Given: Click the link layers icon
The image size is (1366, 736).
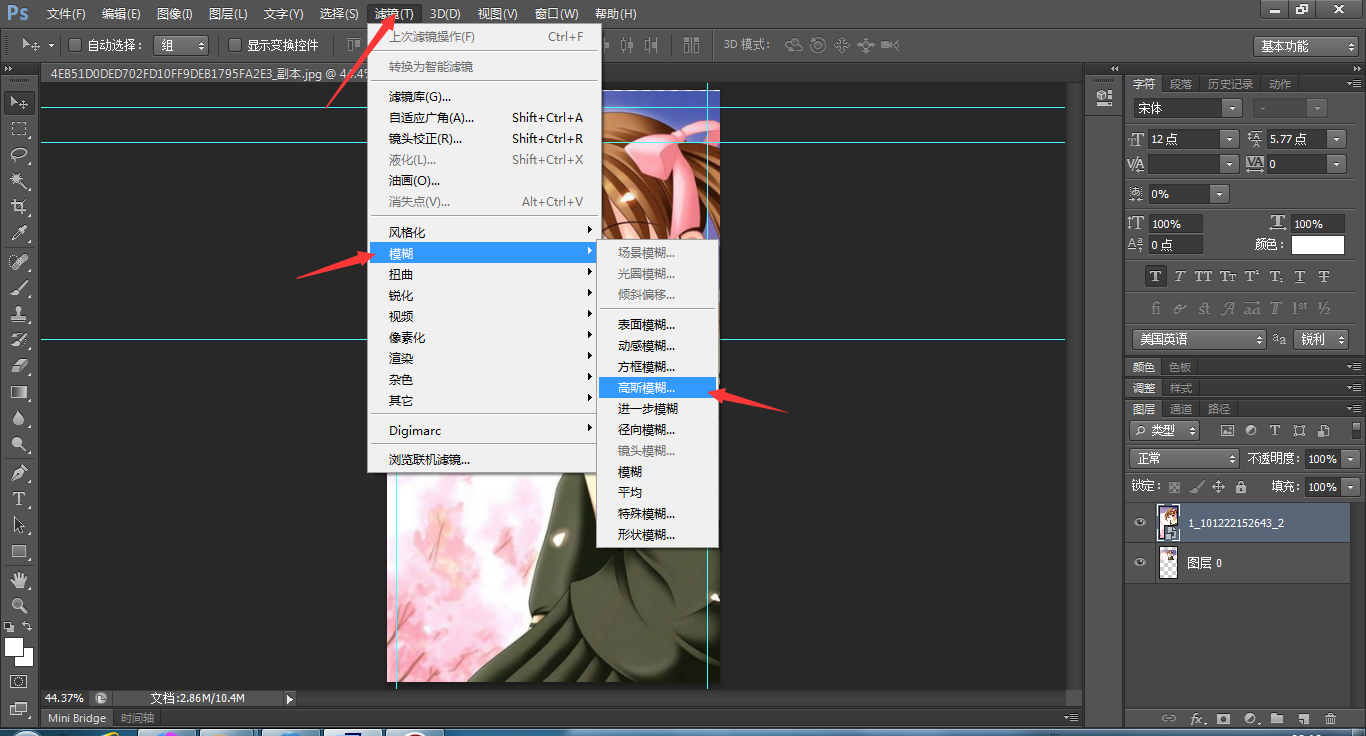Looking at the screenshot, I should (x=1169, y=718).
